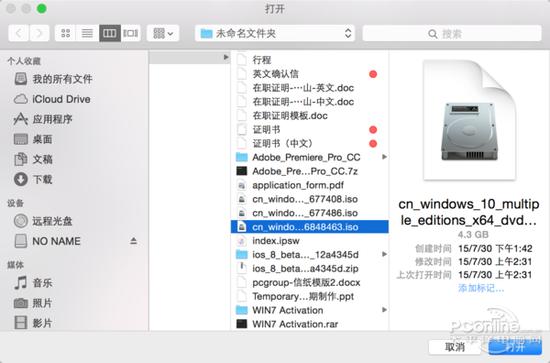Click 添加标记 link in preview
The height and width of the screenshot is (363, 550).
pos(481,288)
